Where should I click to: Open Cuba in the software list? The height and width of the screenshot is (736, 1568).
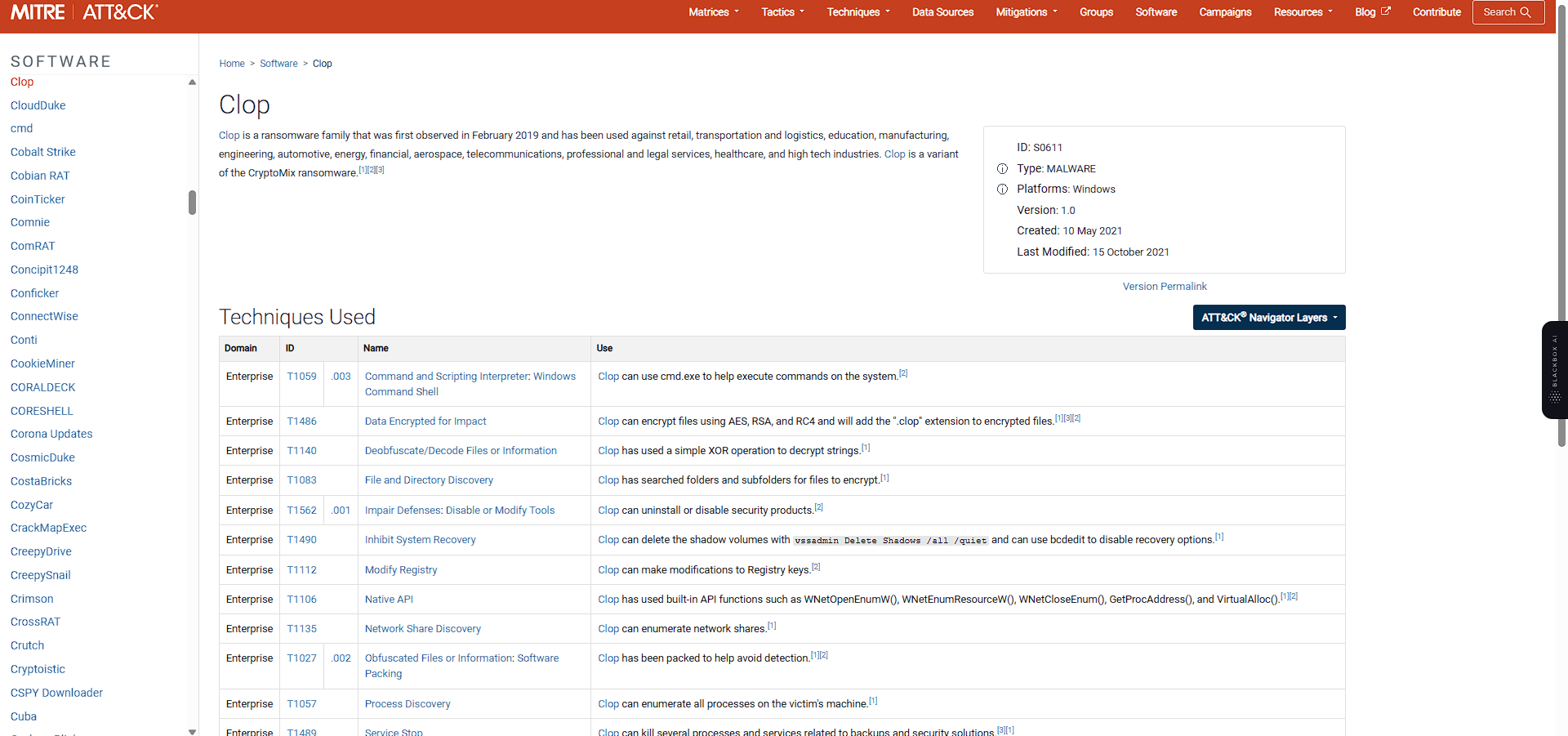point(24,716)
